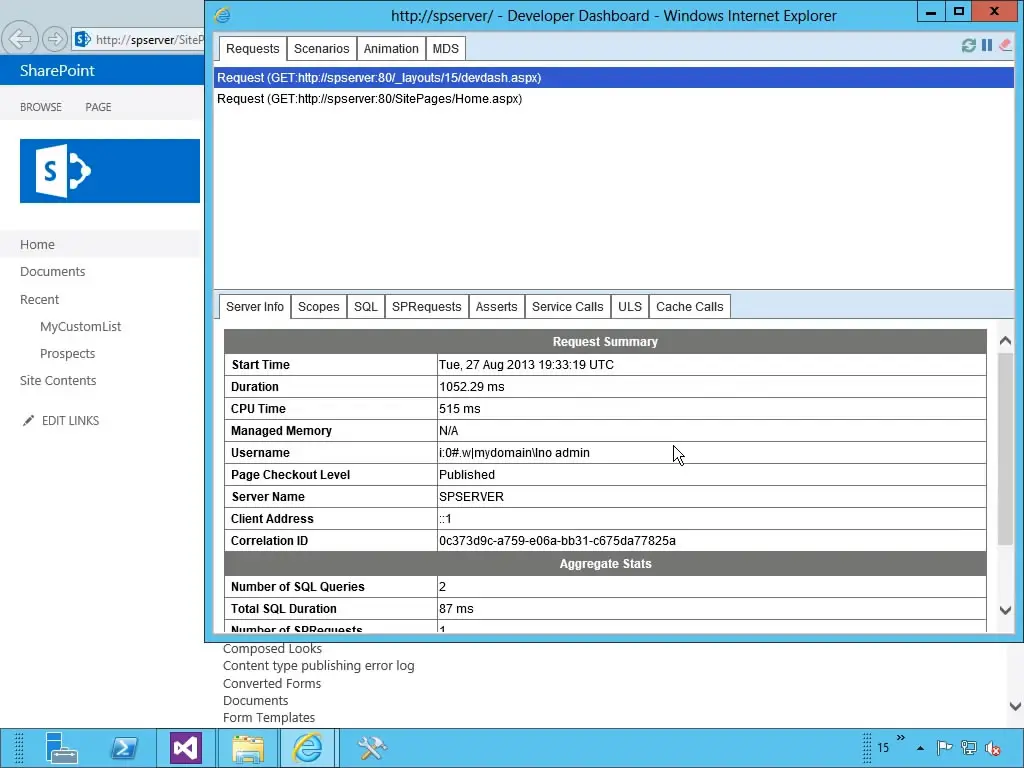Open Server Manager from the taskbar

pos(61,748)
